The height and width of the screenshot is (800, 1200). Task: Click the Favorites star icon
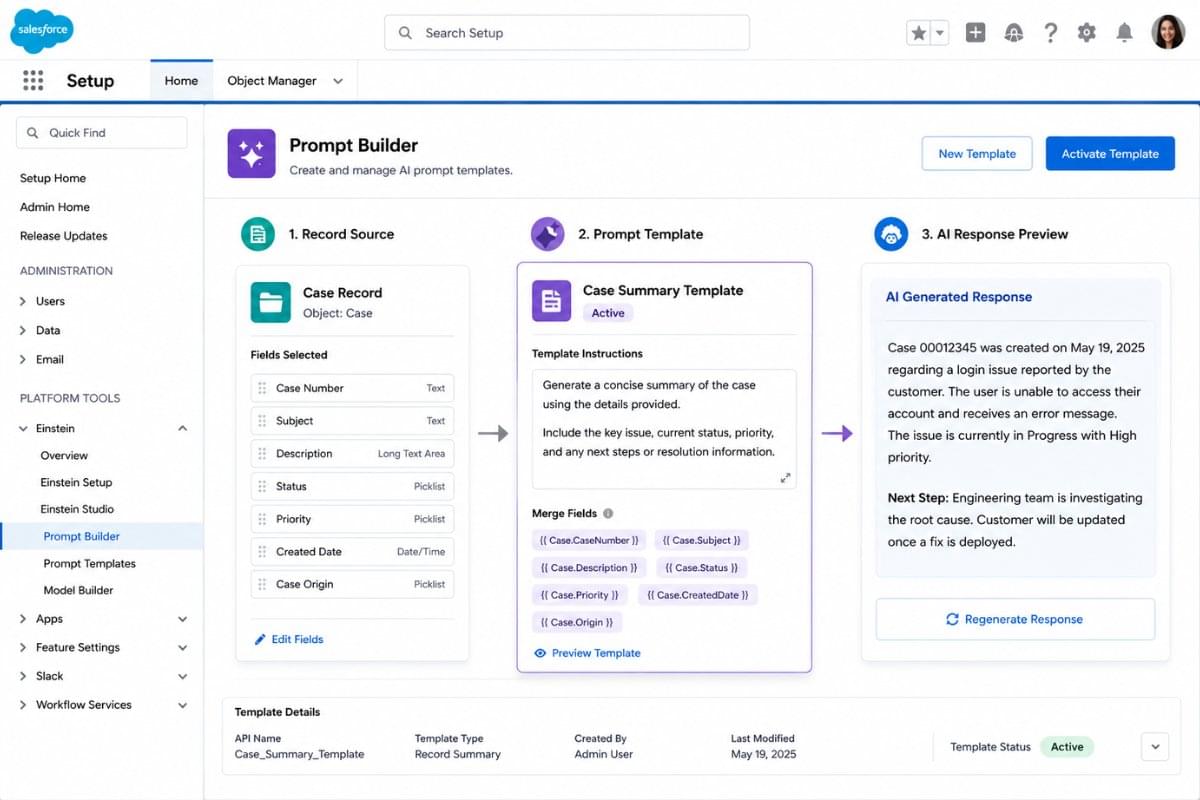tap(919, 33)
